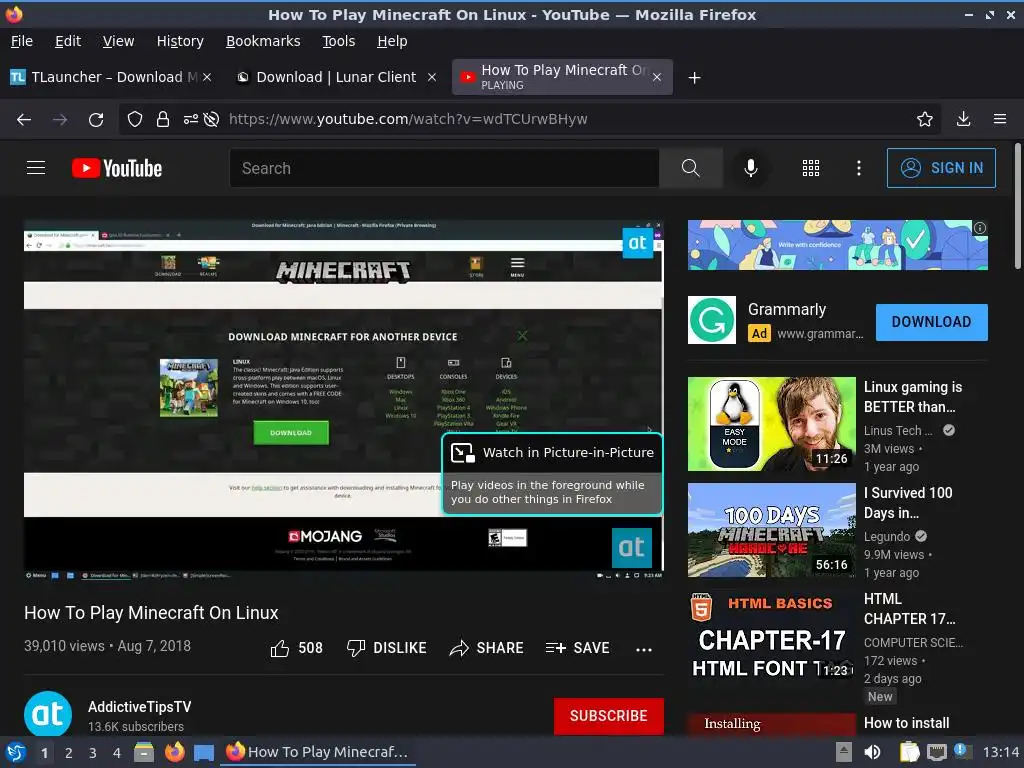
Task: Go to YouTube home via logo
Action: point(117,168)
